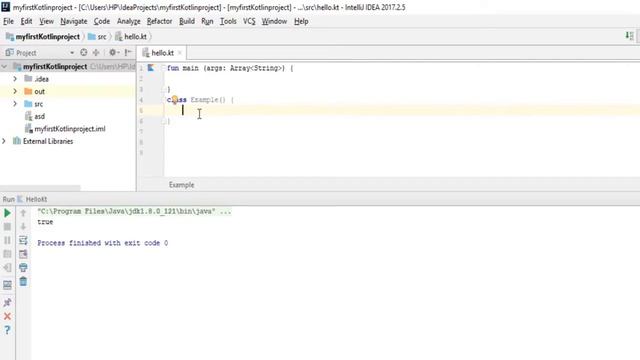Select the out folder row
Screen dimensions: 640x360
point(67,91)
